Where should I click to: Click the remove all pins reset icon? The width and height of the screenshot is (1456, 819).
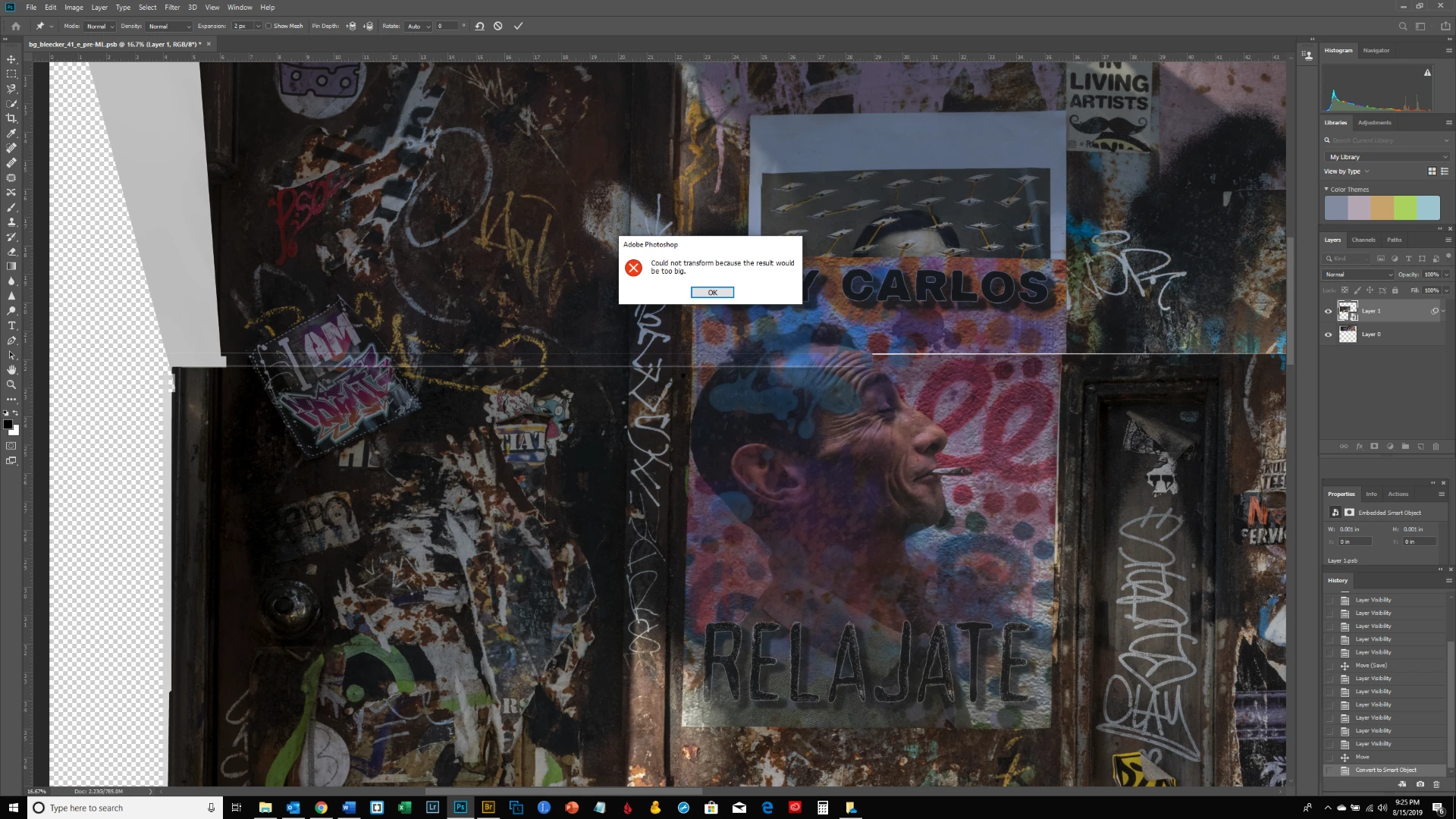pyautogui.click(x=479, y=26)
